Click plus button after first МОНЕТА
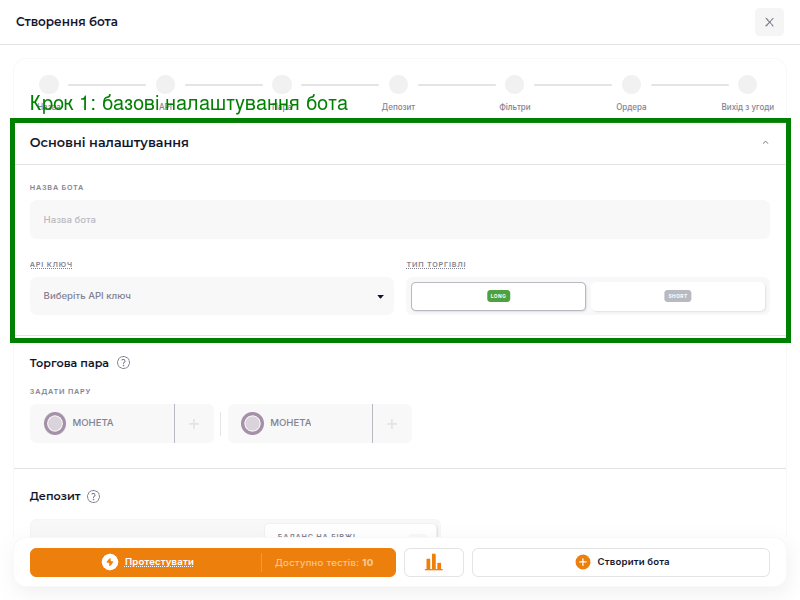Image resolution: width=800 pixels, height=600 pixels. (x=194, y=423)
